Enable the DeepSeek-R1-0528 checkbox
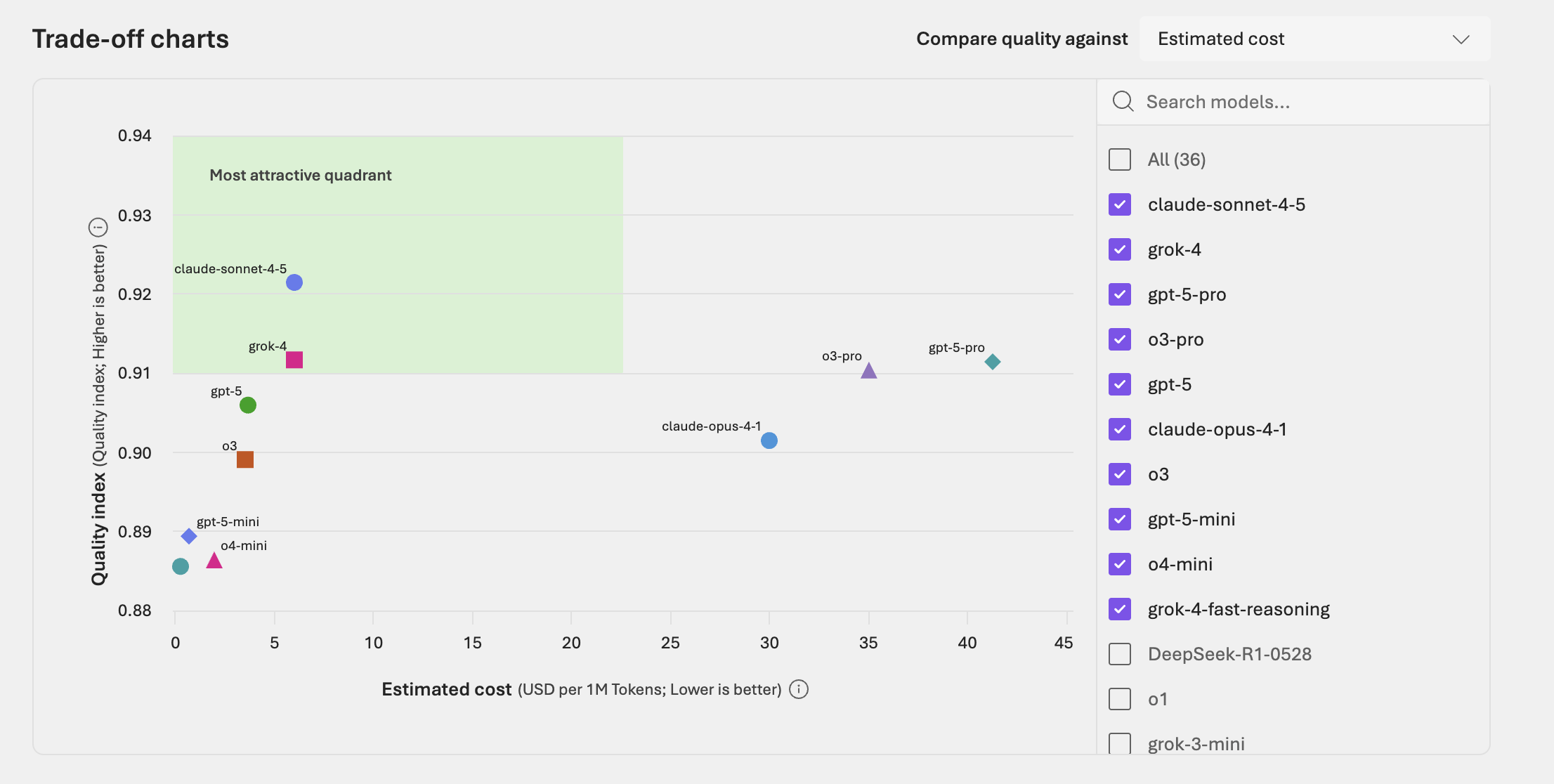This screenshot has height=784, width=1554. tap(1120, 654)
